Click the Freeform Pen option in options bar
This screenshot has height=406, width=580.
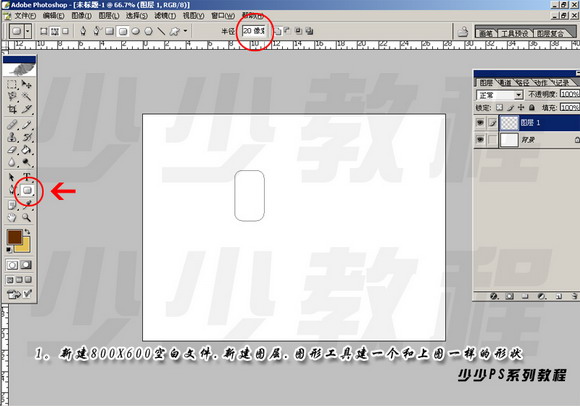pyautogui.click(x=96, y=31)
